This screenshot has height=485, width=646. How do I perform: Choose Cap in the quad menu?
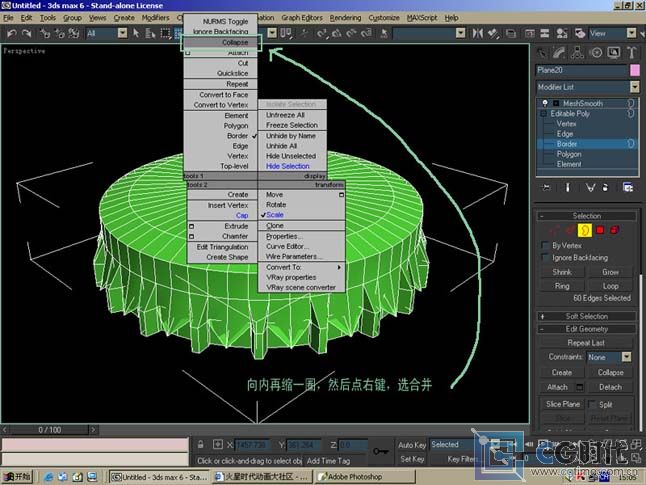242,216
